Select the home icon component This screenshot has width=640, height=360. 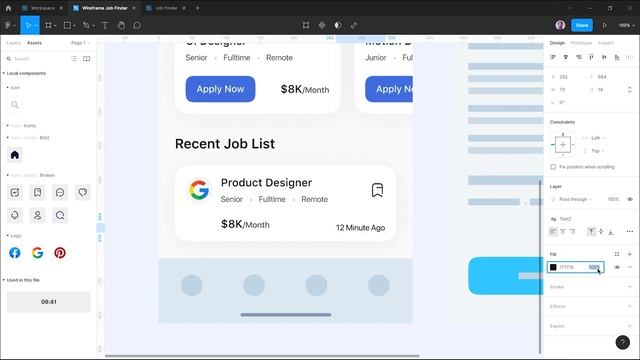[15, 155]
